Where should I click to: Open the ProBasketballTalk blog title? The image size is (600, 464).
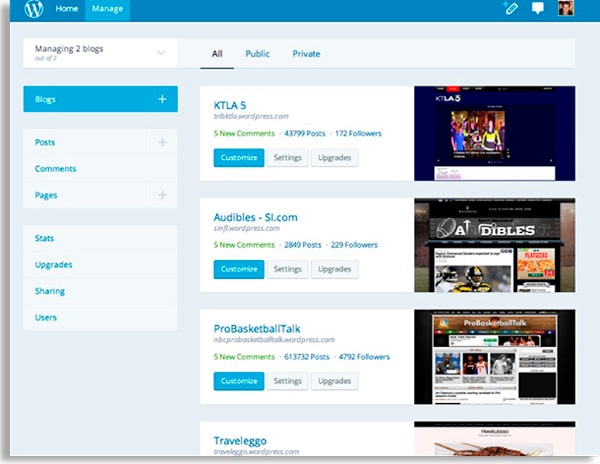tap(257, 329)
